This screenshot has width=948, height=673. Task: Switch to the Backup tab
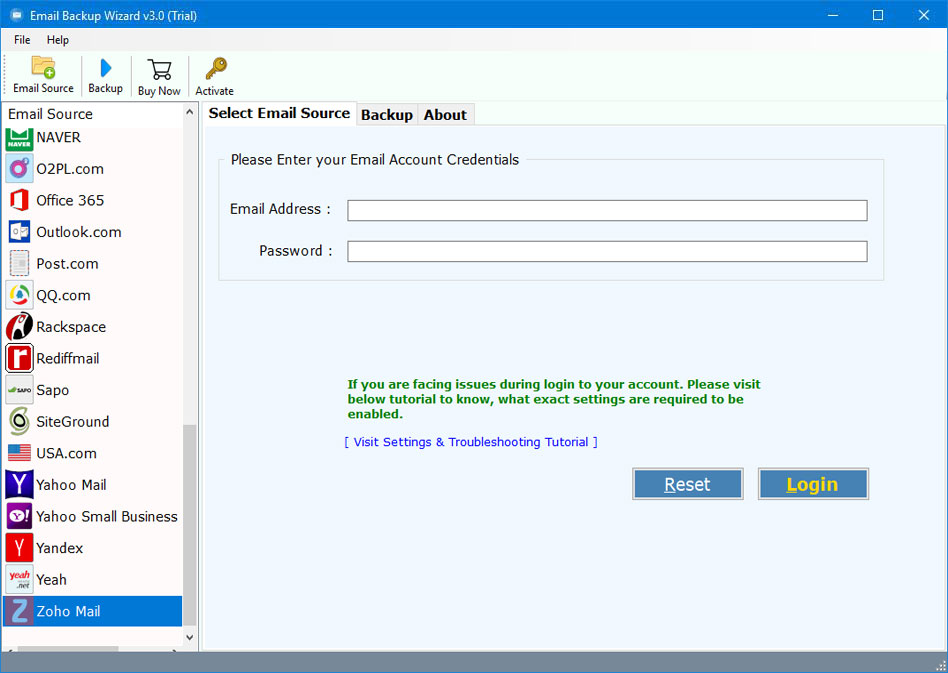[x=387, y=114]
